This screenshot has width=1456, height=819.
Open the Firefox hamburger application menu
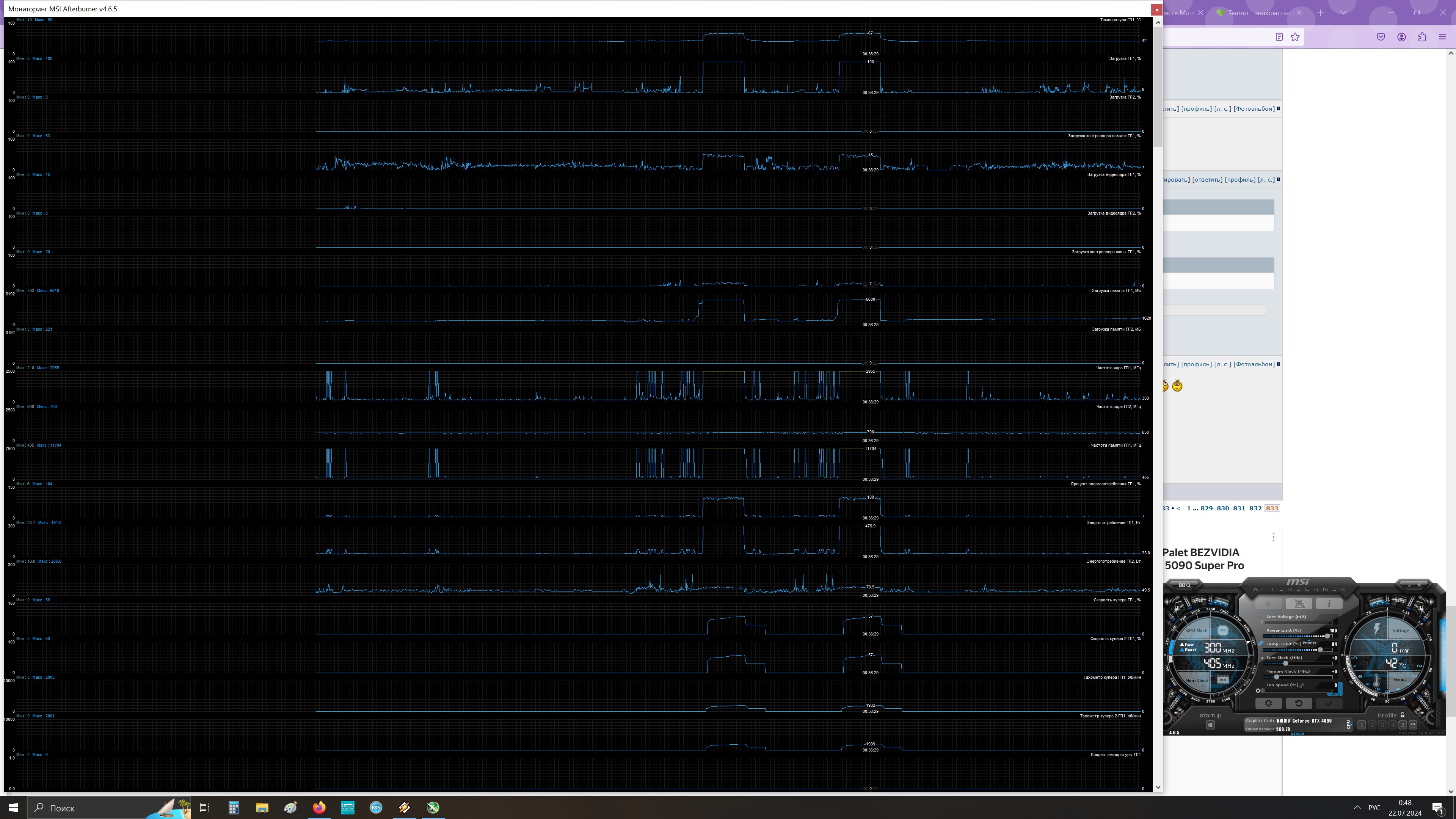1442,37
